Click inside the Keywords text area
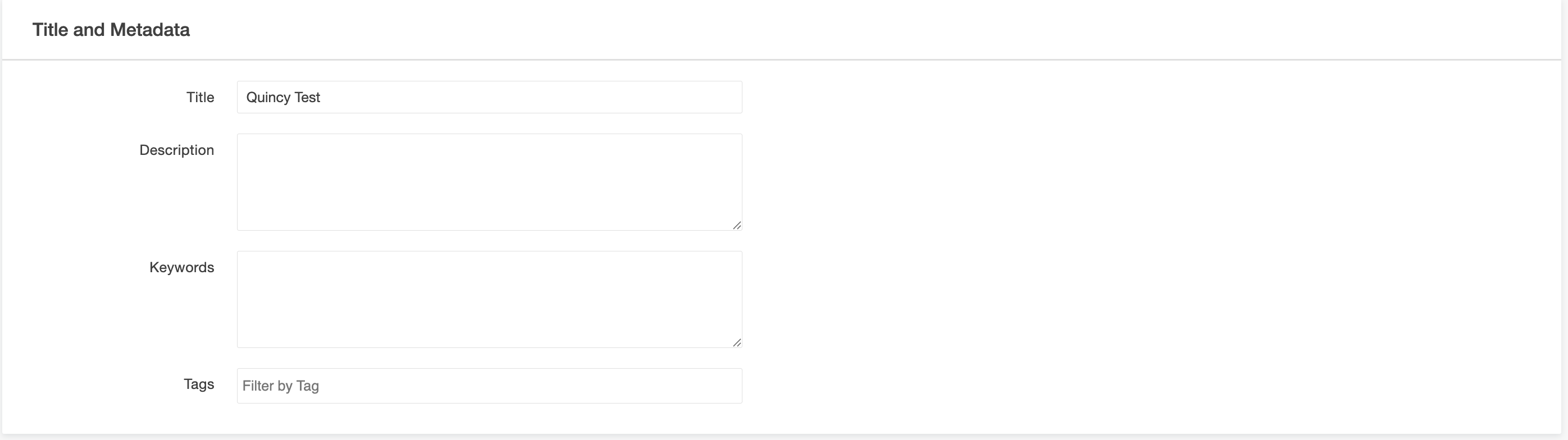Screen dimensions: 1568x440 489,299
